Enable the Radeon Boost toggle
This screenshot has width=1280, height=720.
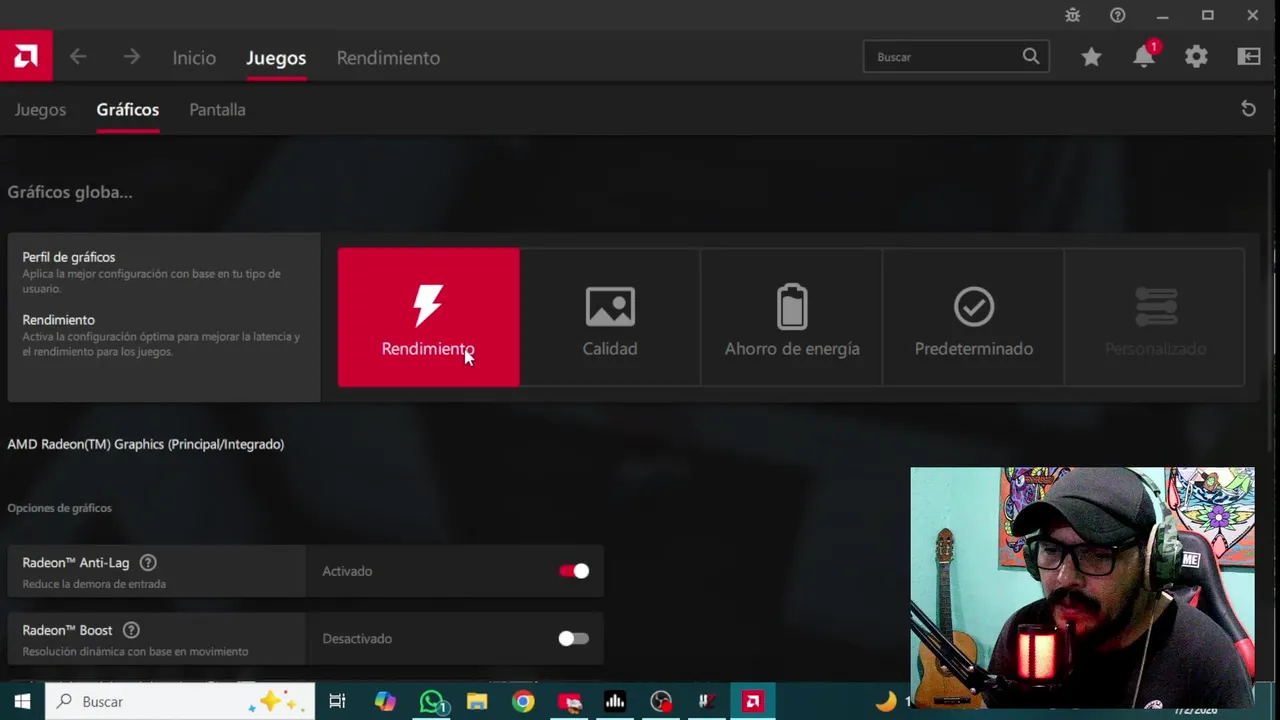pos(574,638)
